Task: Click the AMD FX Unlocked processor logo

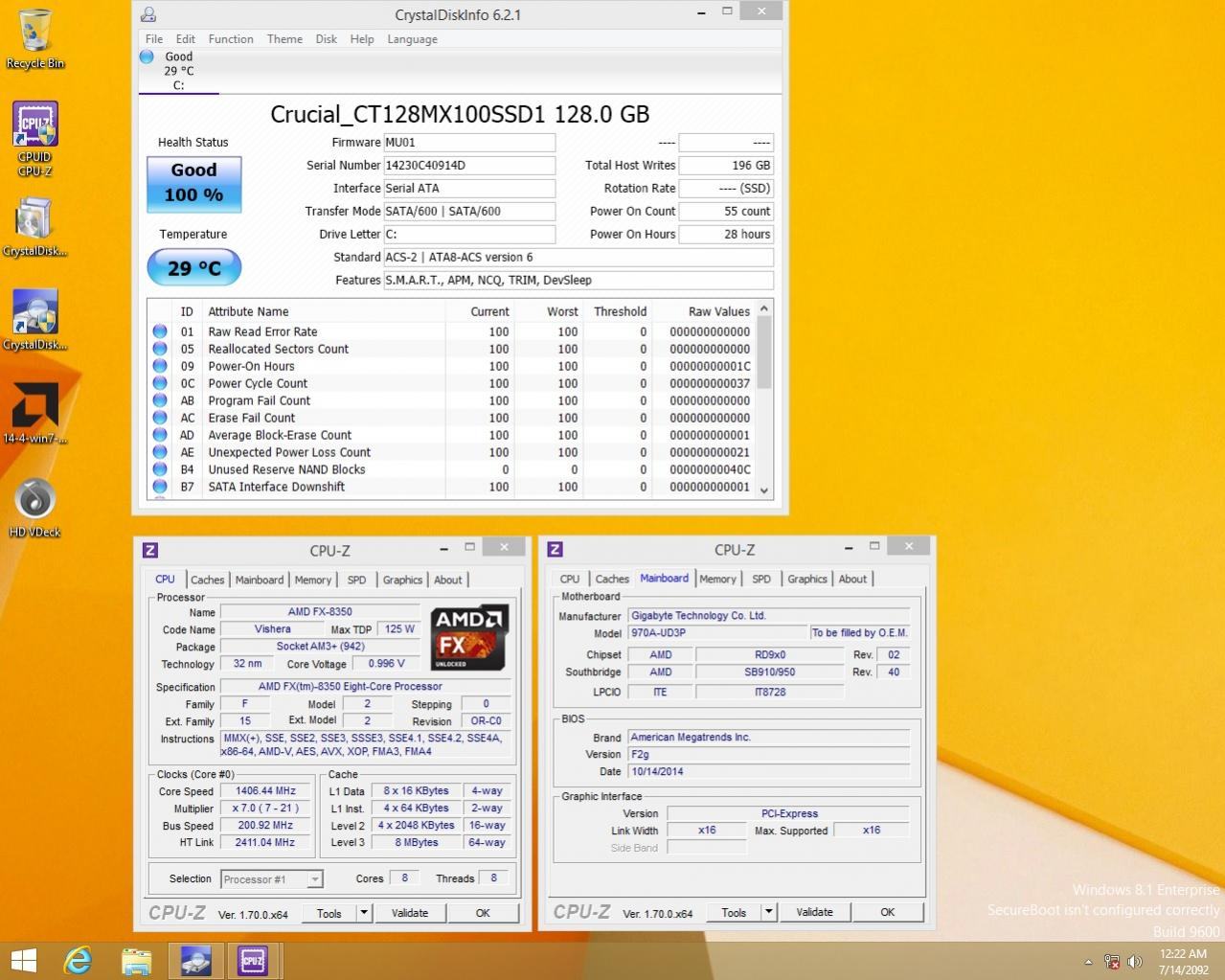Action: point(468,637)
